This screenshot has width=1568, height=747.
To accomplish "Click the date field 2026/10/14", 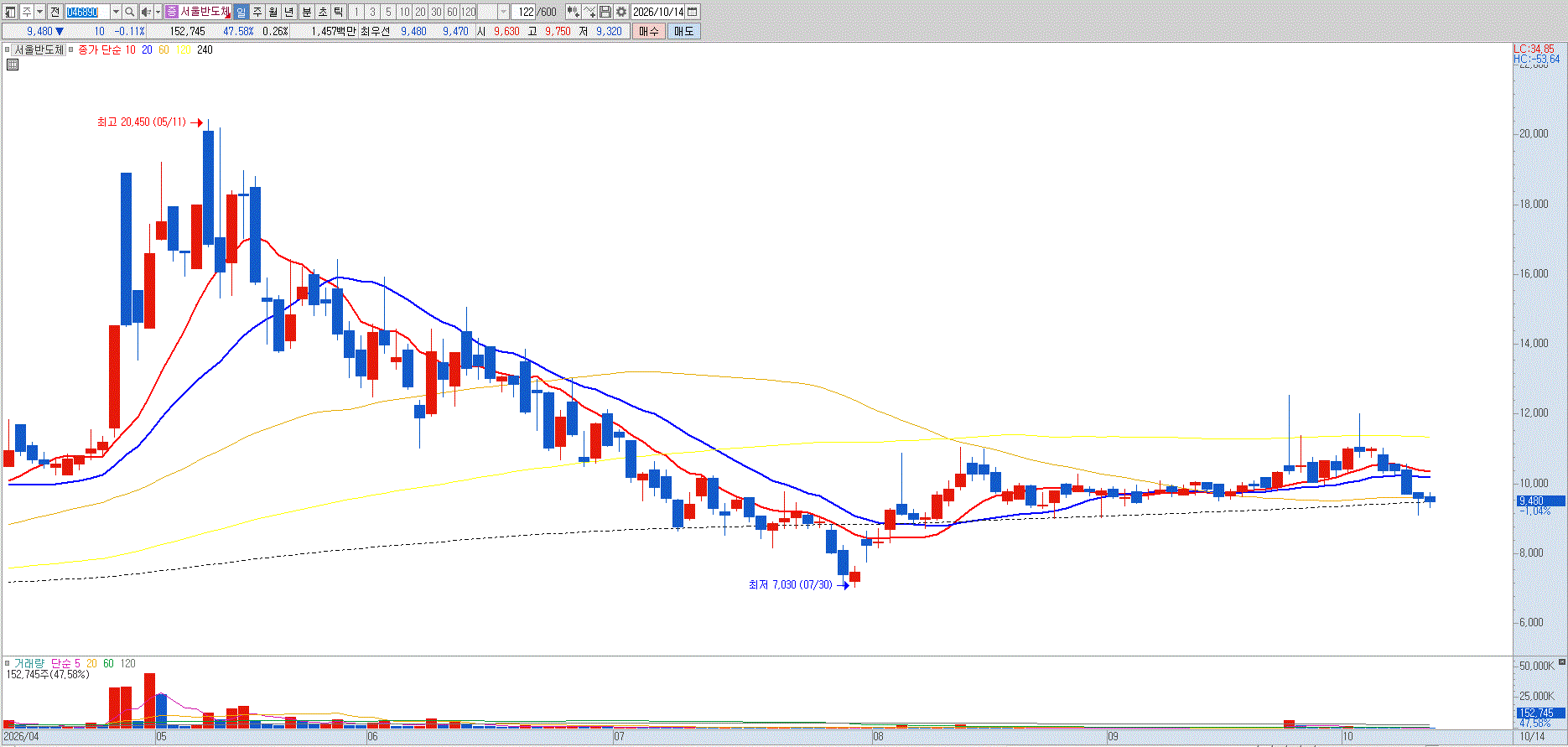I will point(658,12).
